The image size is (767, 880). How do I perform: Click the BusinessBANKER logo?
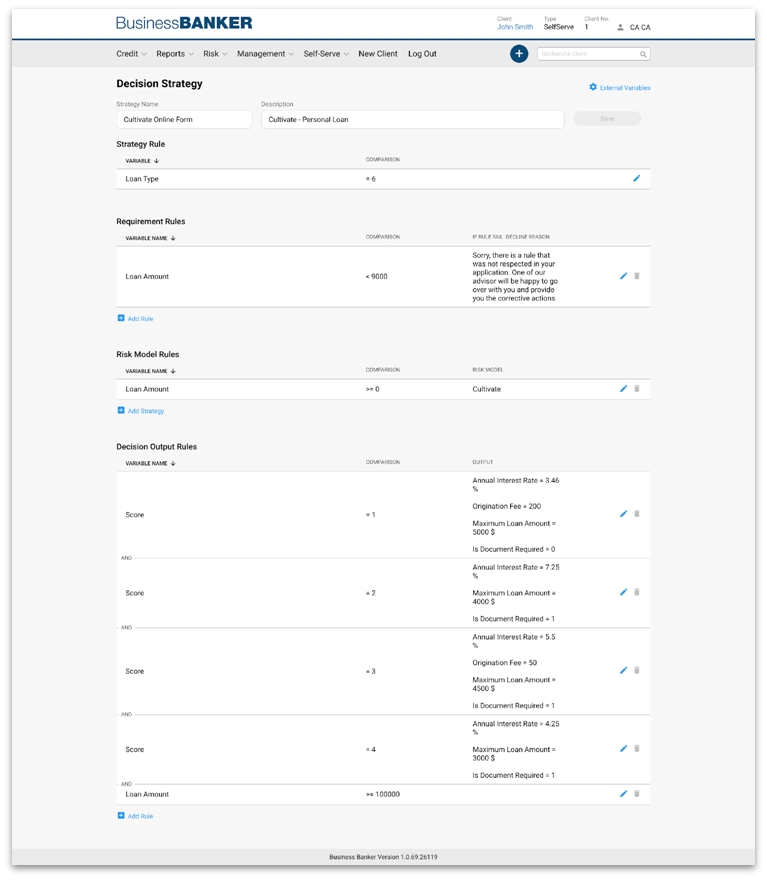[184, 23]
